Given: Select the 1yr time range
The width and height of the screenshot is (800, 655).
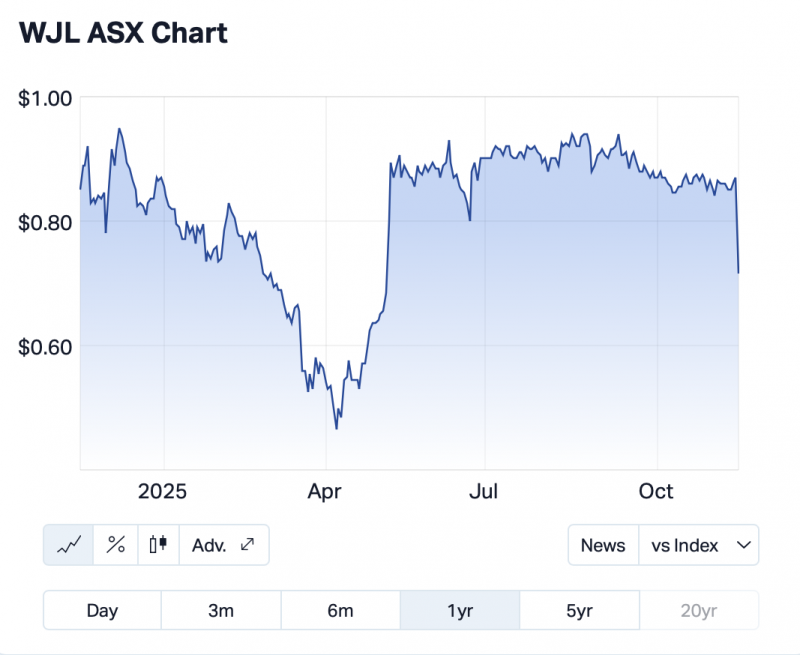Looking at the screenshot, I should [460, 610].
